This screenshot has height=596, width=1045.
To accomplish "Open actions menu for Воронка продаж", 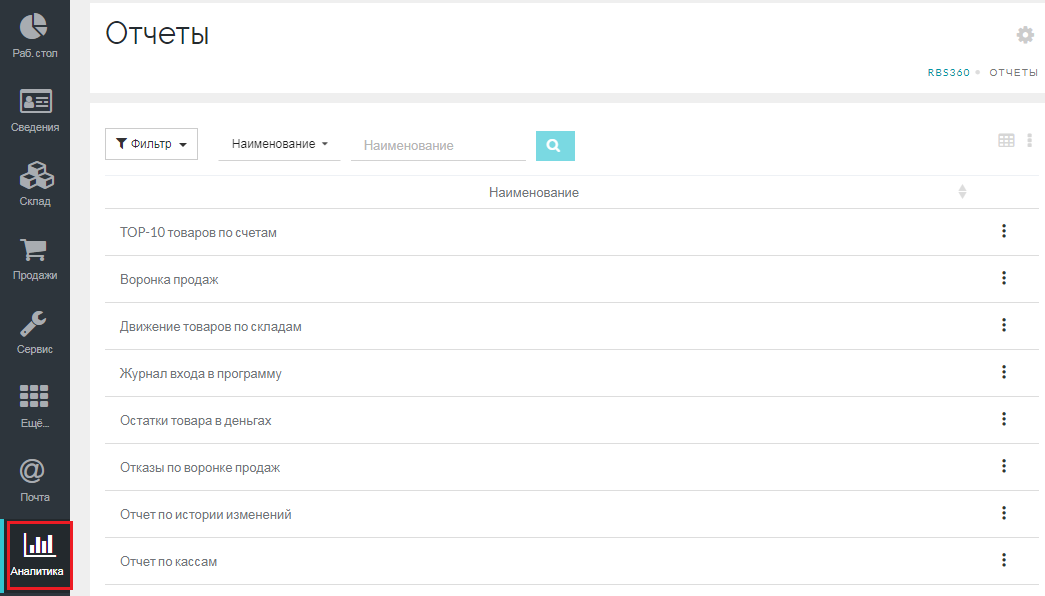I will click(1003, 278).
